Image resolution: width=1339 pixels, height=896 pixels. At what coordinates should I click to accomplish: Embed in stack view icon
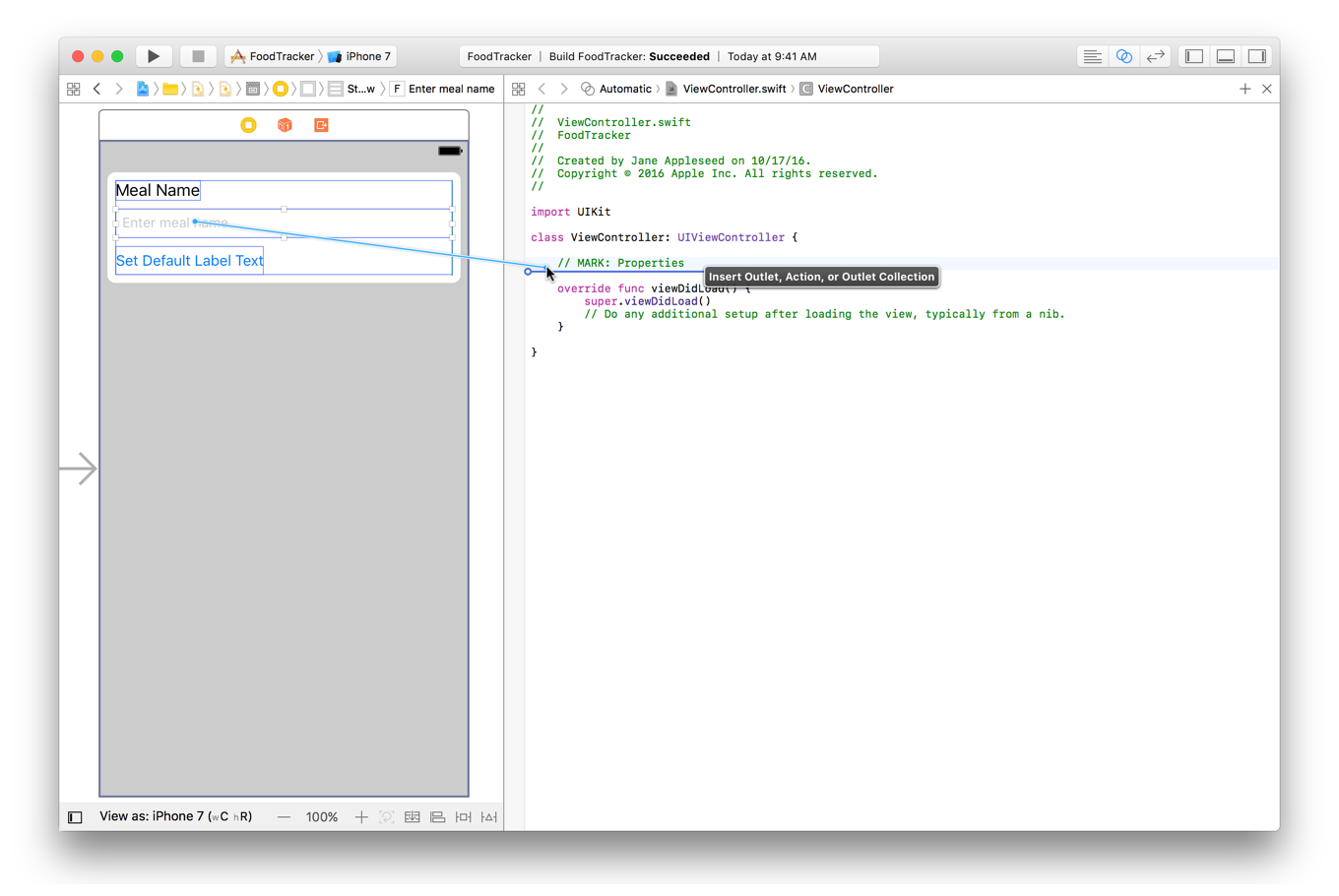[413, 817]
